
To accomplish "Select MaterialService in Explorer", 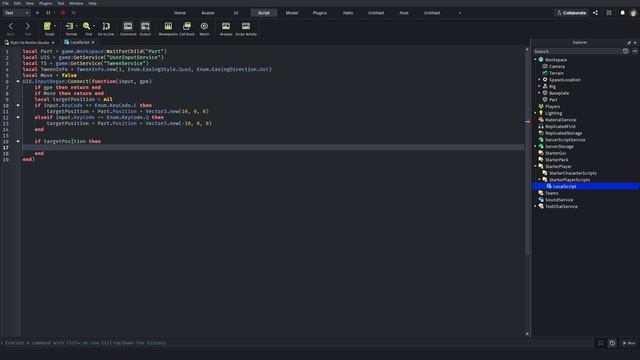I will (560, 120).
